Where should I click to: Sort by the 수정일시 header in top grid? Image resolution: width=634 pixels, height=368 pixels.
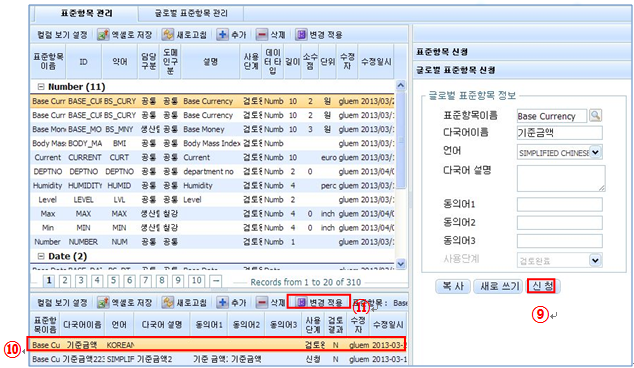(x=376, y=61)
